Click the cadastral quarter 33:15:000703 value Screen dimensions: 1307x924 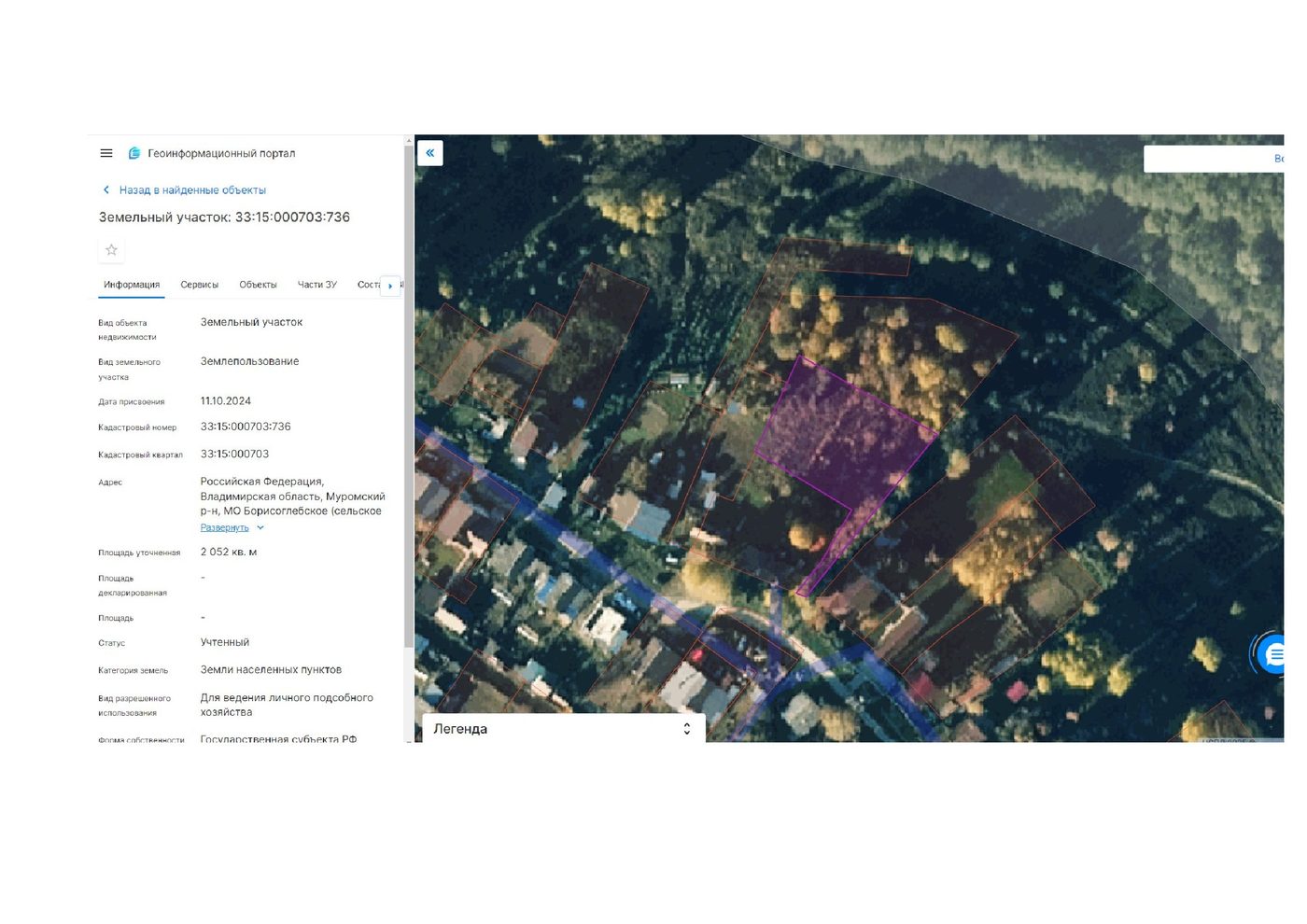[234, 454]
